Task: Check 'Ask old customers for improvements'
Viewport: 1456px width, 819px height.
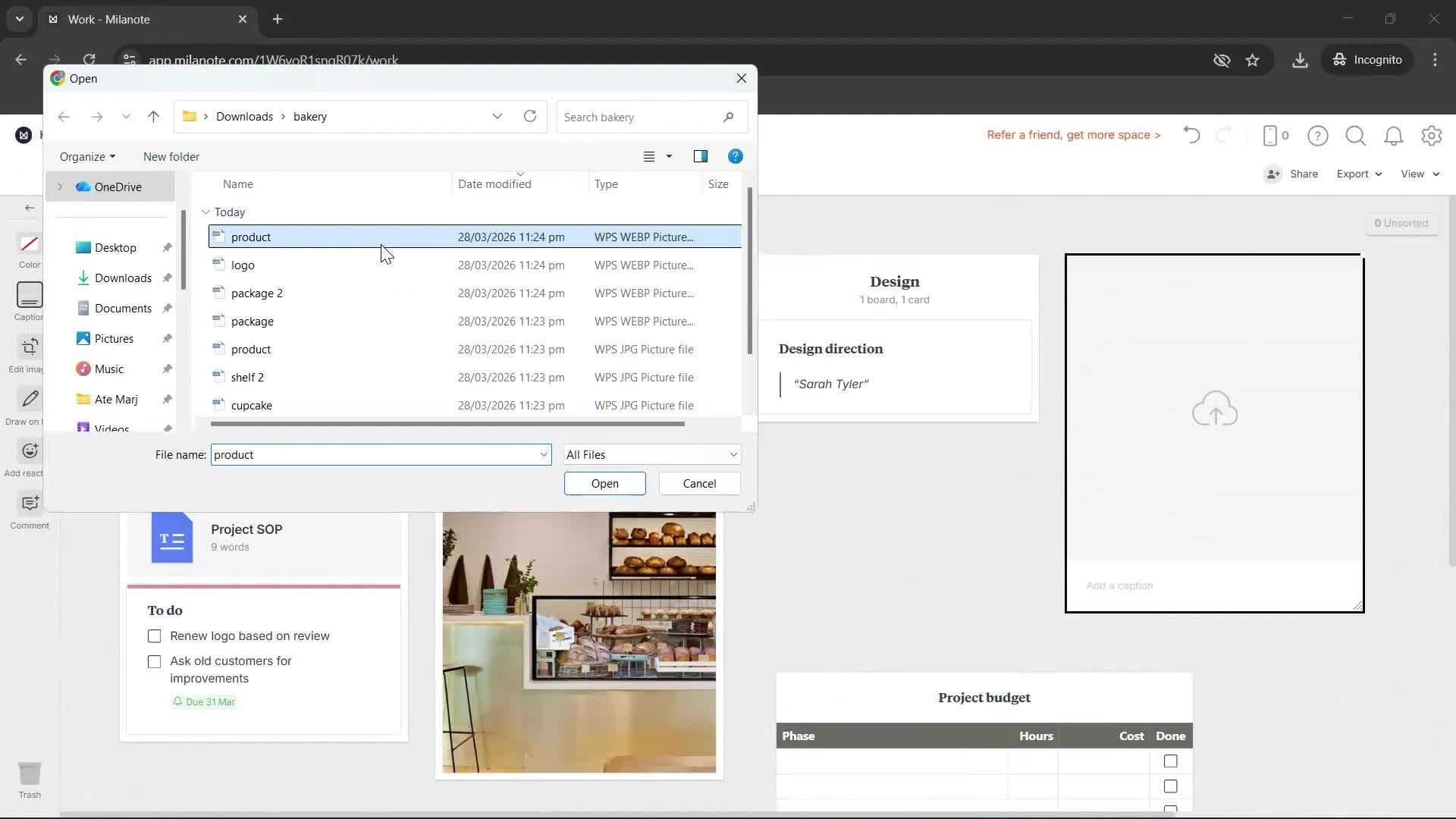Action: 155,662
